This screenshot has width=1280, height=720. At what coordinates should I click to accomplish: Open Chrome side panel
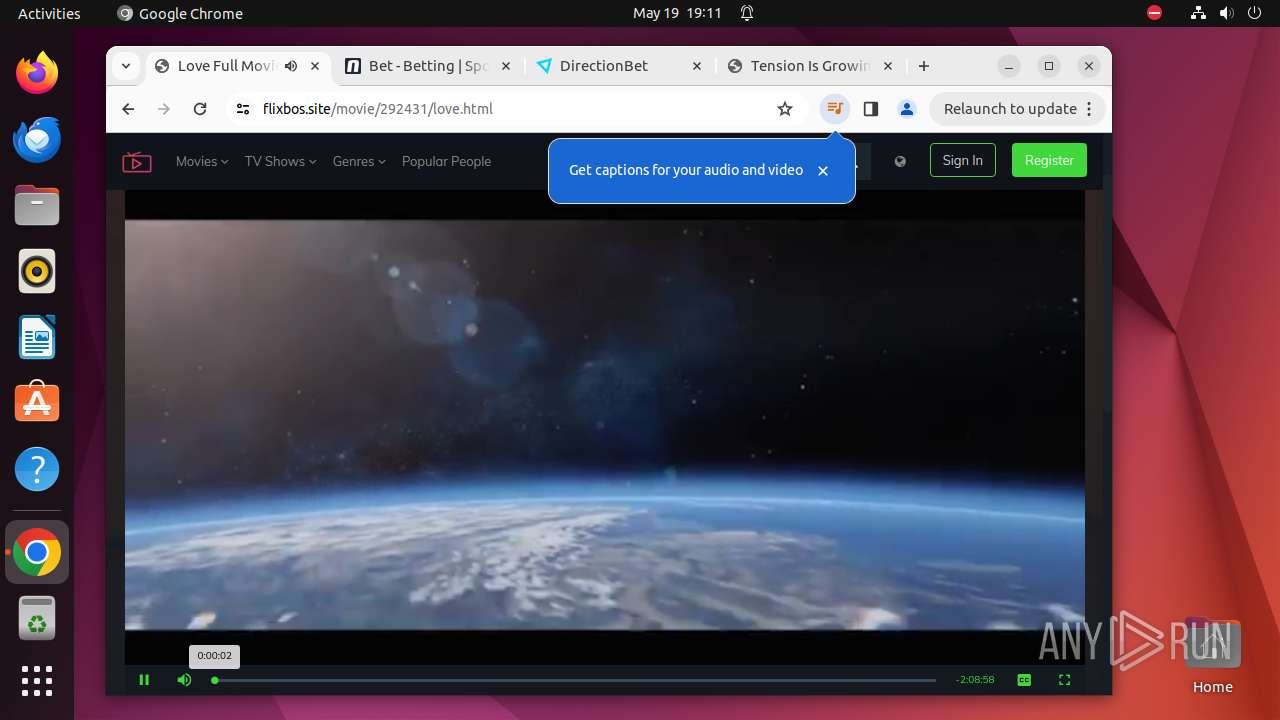pos(871,109)
